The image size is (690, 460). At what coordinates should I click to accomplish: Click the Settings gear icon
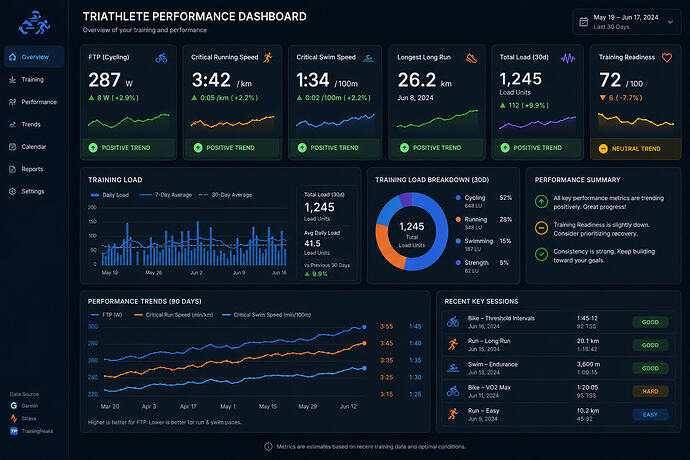click(x=12, y=191)
